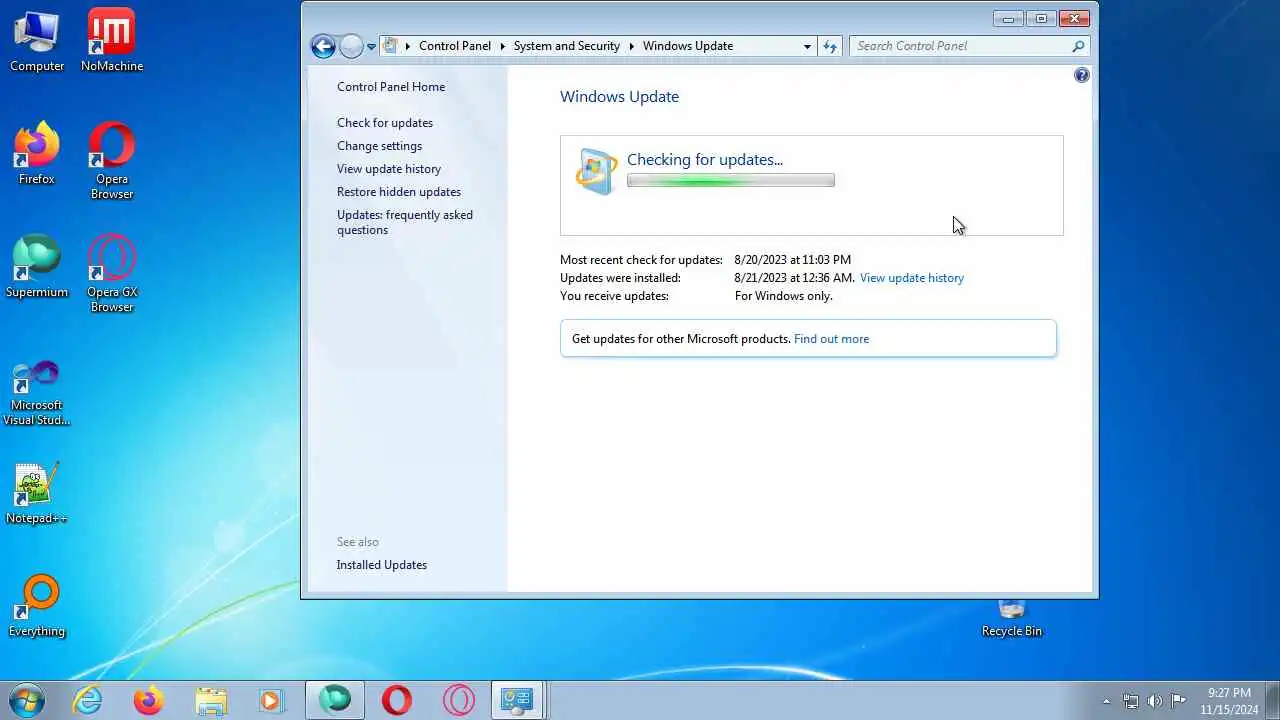Click the checking for updates progress bar
This screenshot has width=1280, height=720.
tap(731, 181)
